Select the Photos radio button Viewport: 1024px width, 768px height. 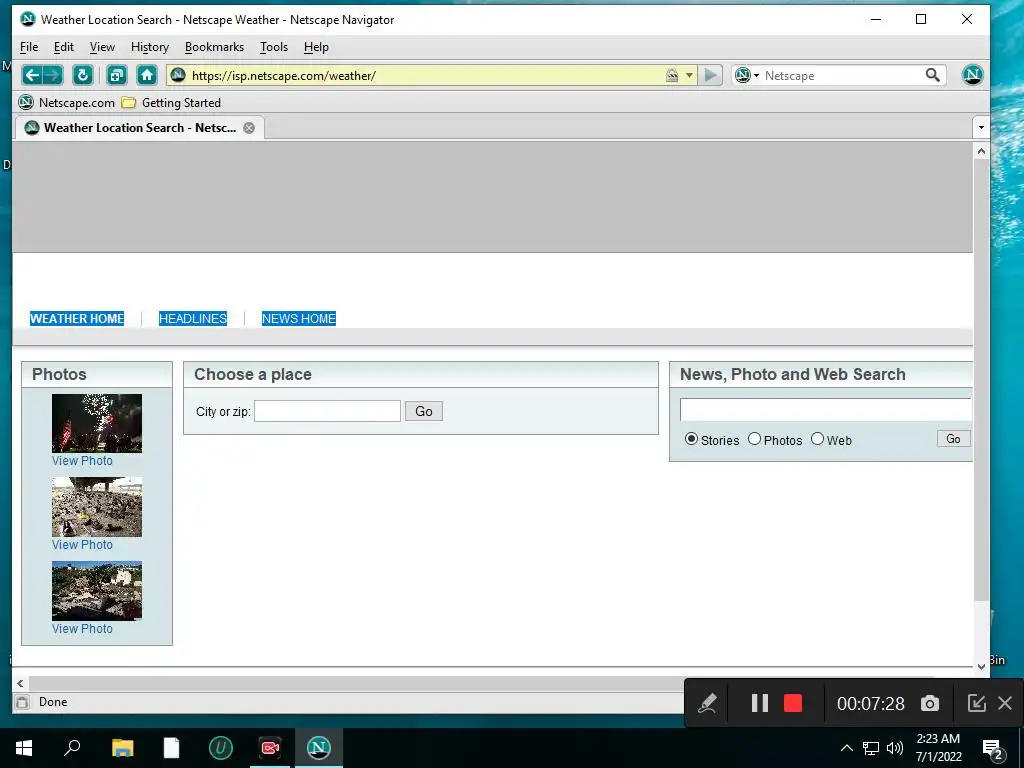(x=754, y=439)
